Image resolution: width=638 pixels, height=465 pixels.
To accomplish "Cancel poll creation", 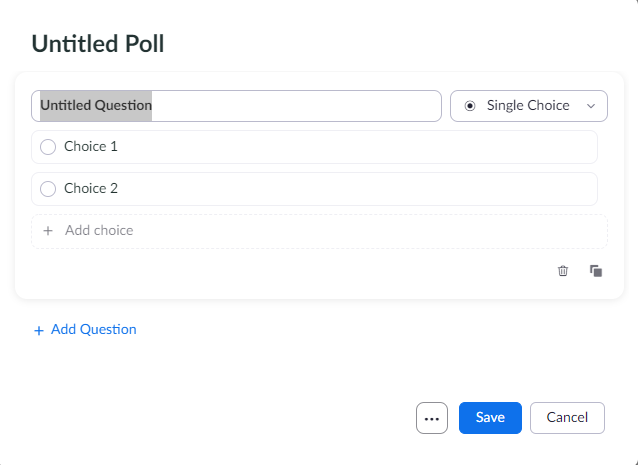I will point(567,418).
